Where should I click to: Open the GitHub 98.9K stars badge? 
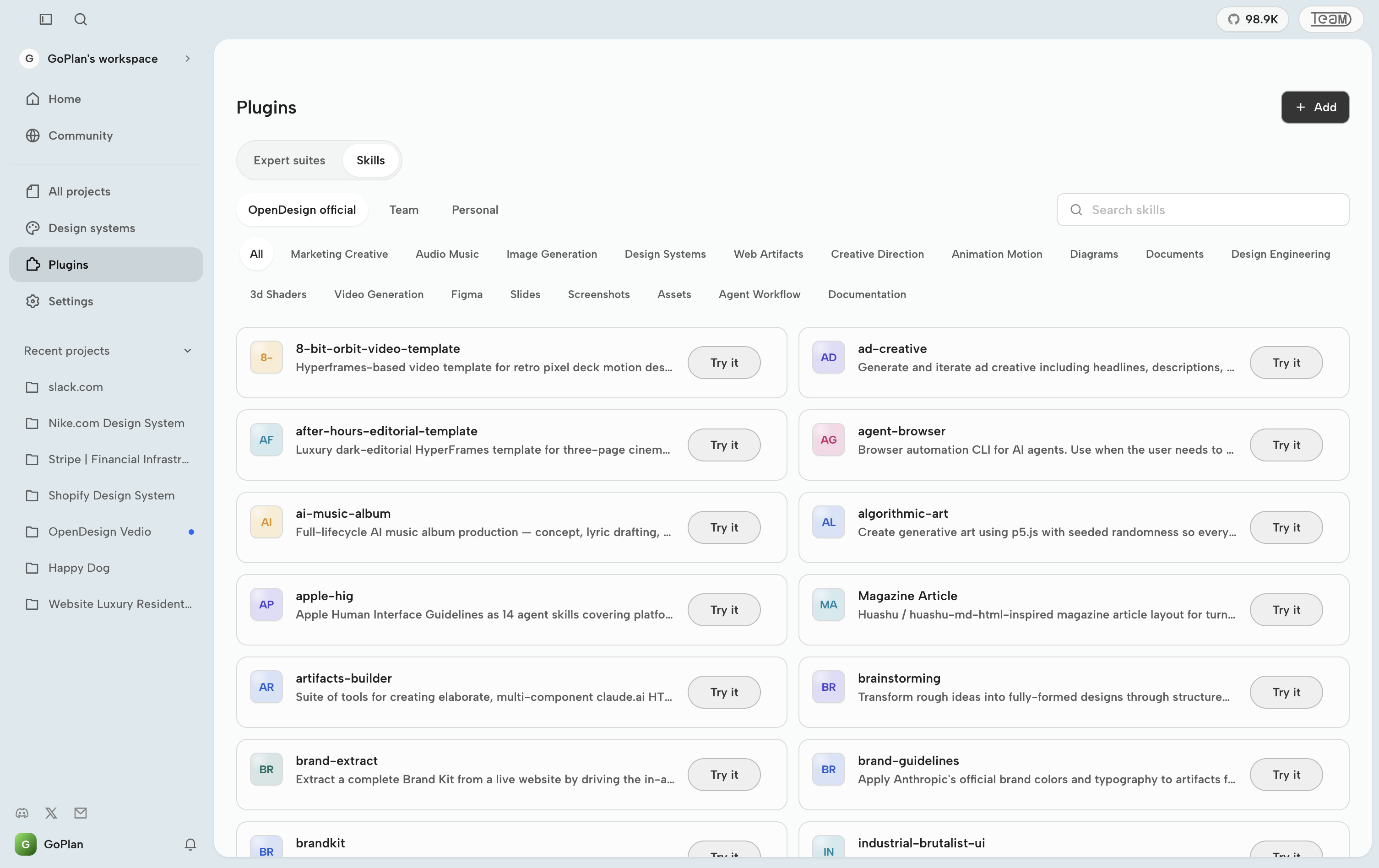[1253, 20]
